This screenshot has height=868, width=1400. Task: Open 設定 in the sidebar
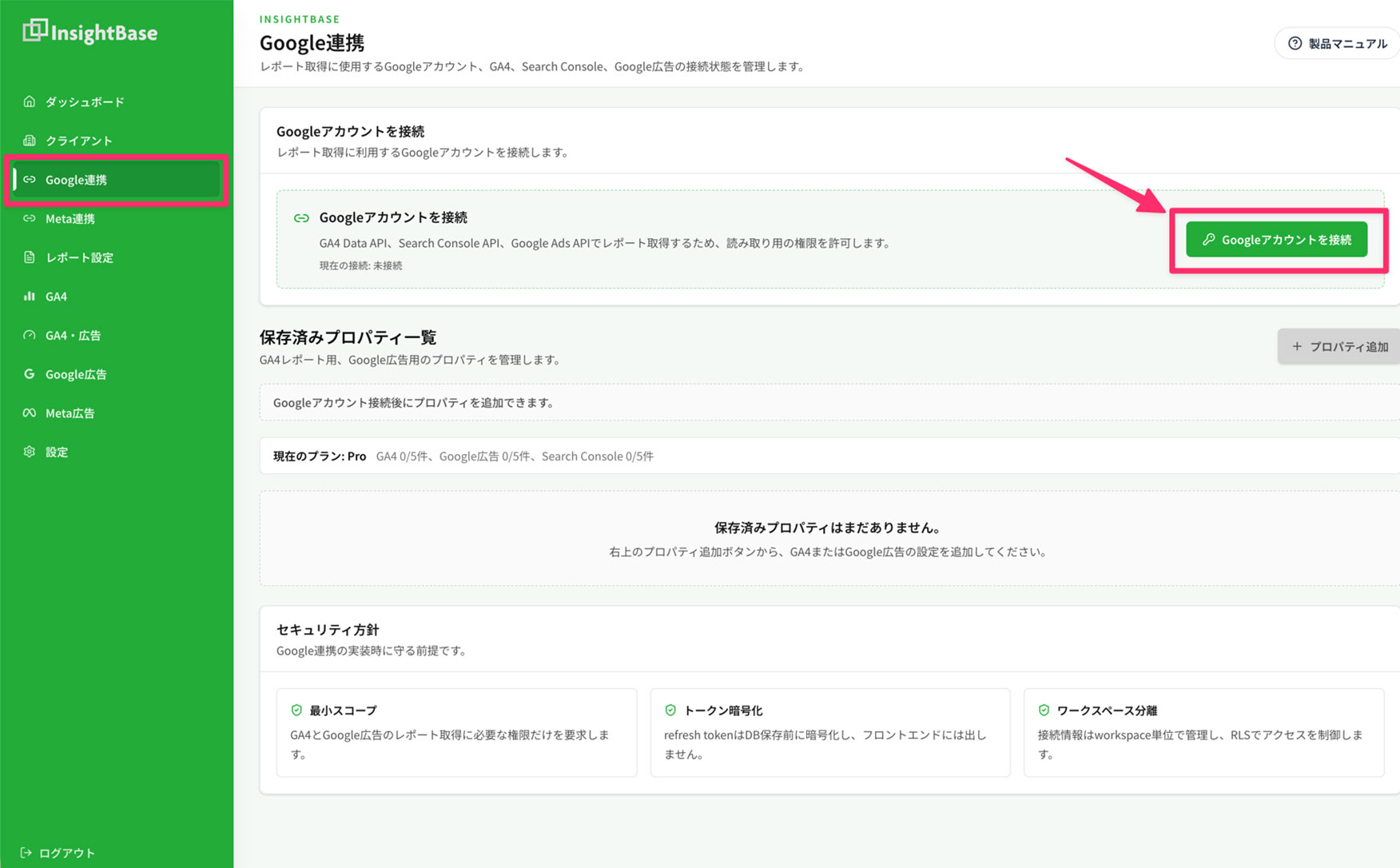coord(117,452)
